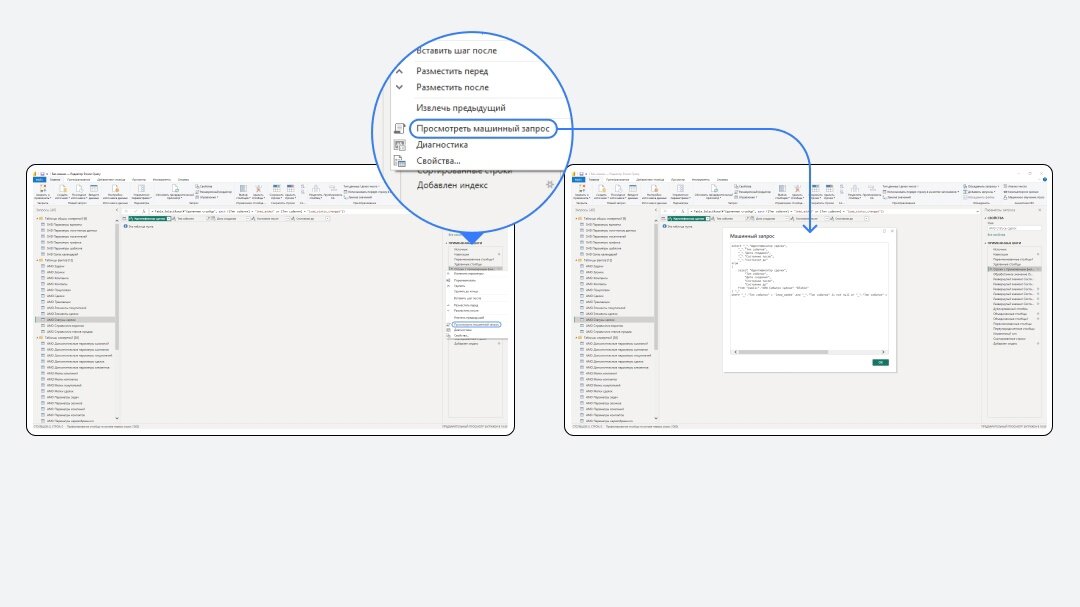Open the blue Файл tab in the dialog window
Screen dimensions: 1080x607
pos(579,180)
